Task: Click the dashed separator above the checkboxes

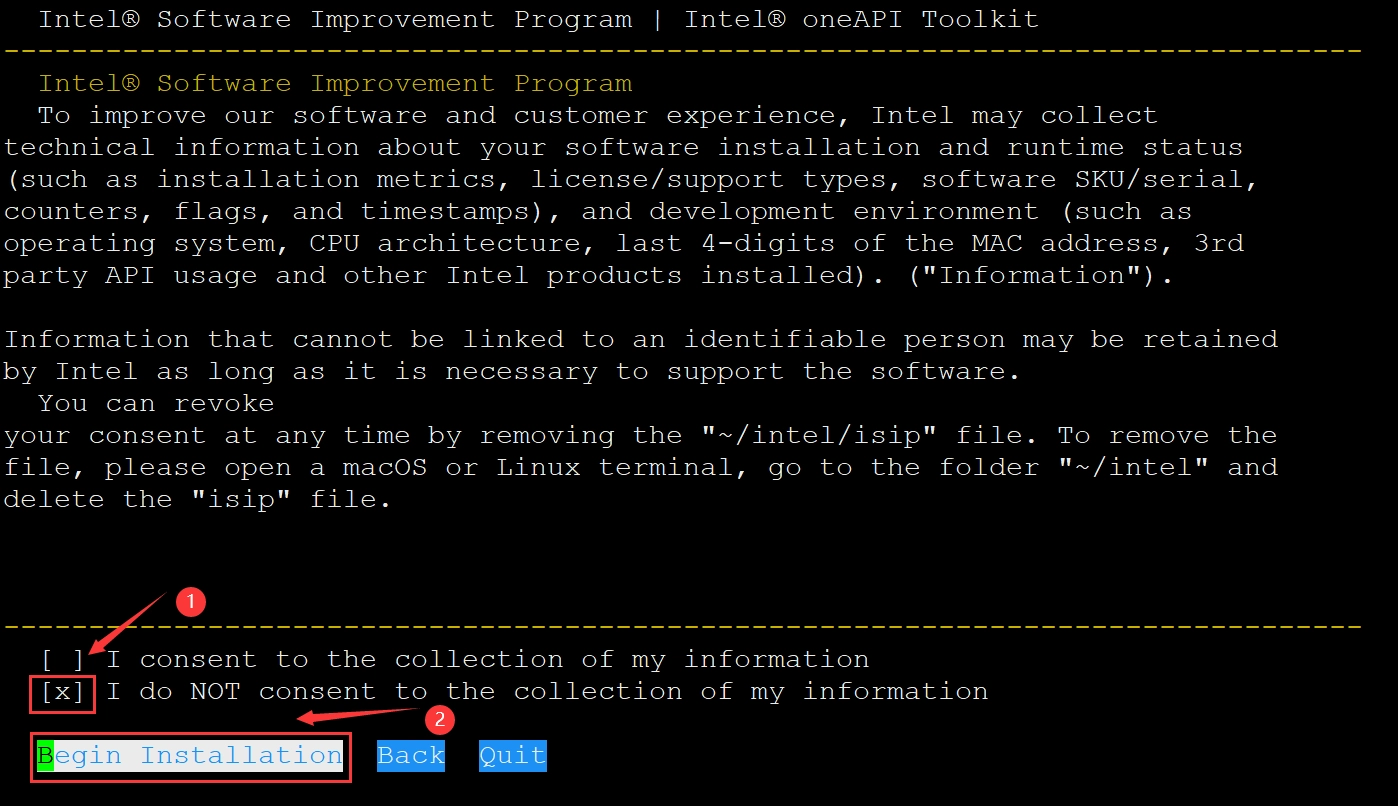Action: [682, 627]
